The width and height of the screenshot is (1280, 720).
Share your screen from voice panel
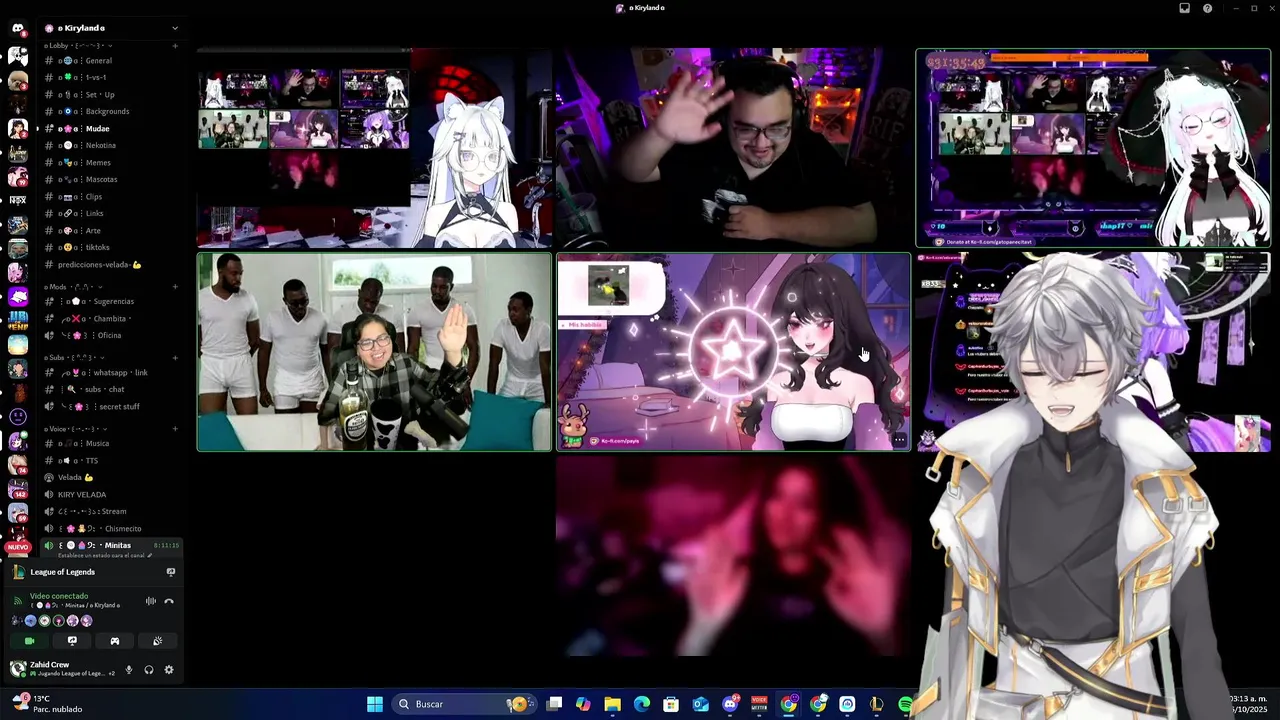pyautogui.click(x=72, y=641)
